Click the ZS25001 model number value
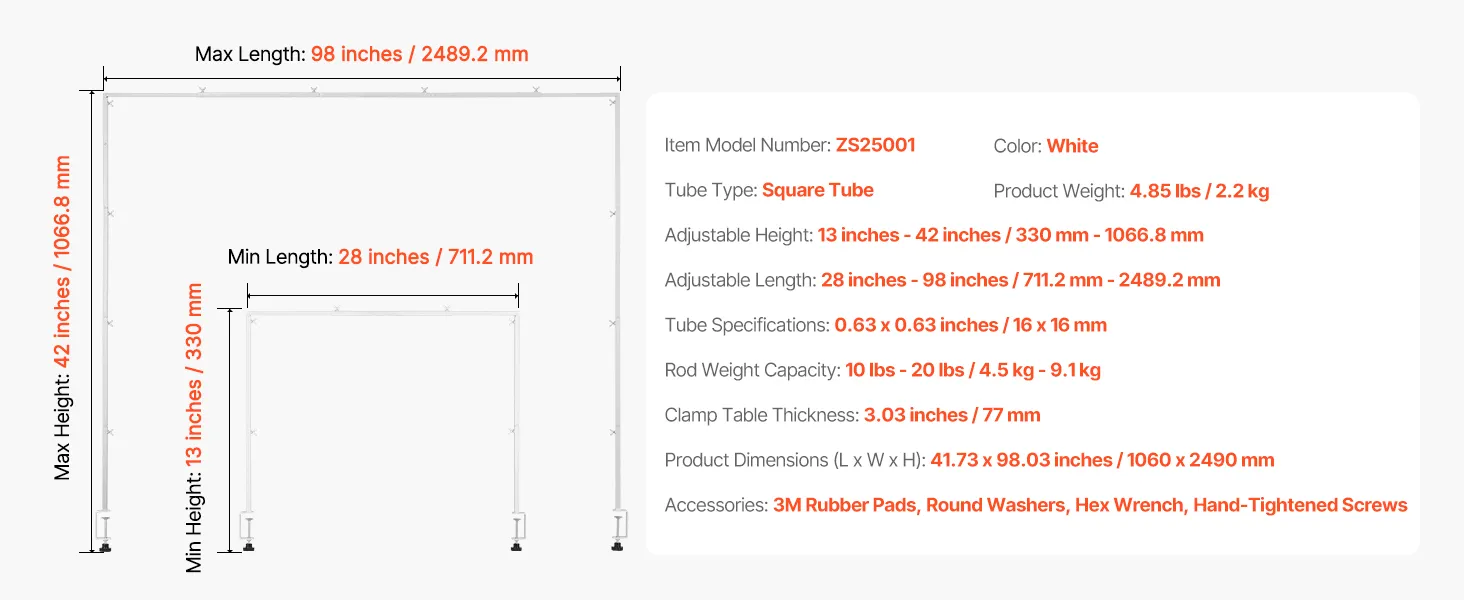Image resolution: width=1464 pixels, height=600 pixels. point(875,145)
